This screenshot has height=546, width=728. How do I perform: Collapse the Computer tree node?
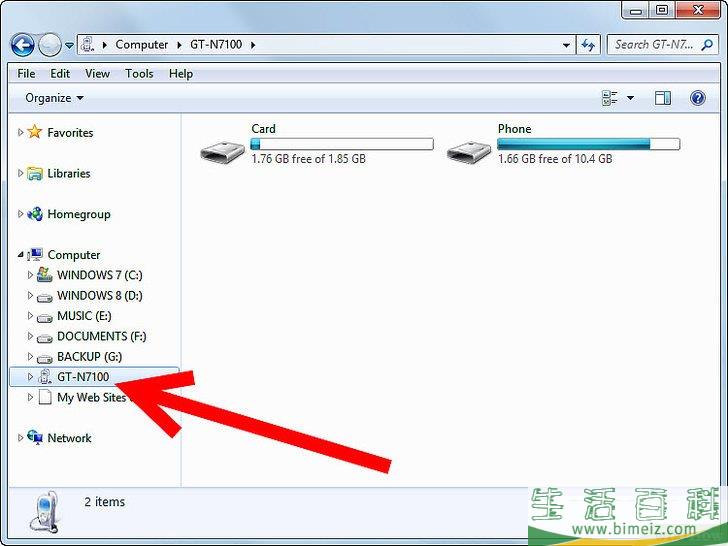[20, 254]
